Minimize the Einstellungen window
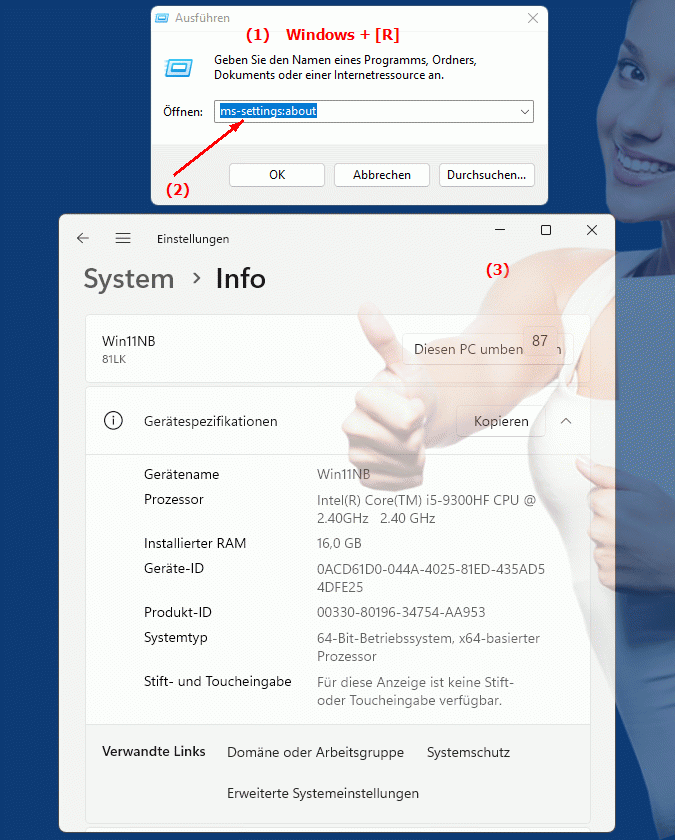This screenshot has height=840, width=675. [x=500, y=230]
